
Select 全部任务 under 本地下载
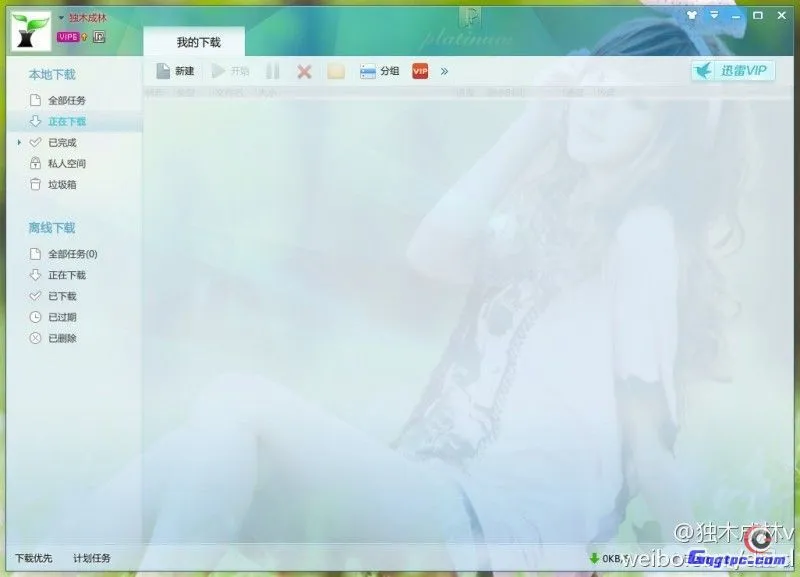(65, 100)
